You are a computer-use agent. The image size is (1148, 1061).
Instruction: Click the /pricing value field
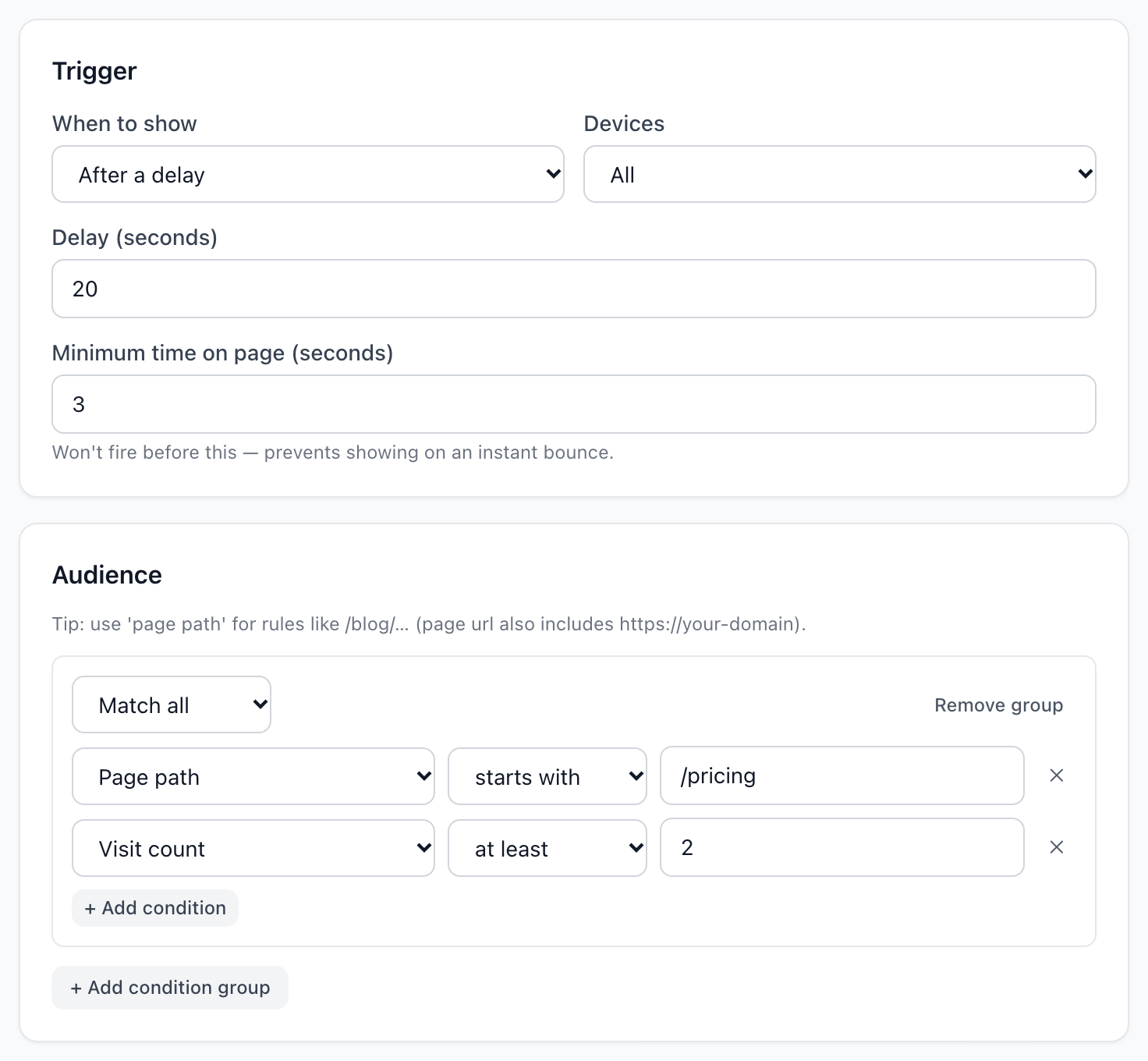[842, 775]
